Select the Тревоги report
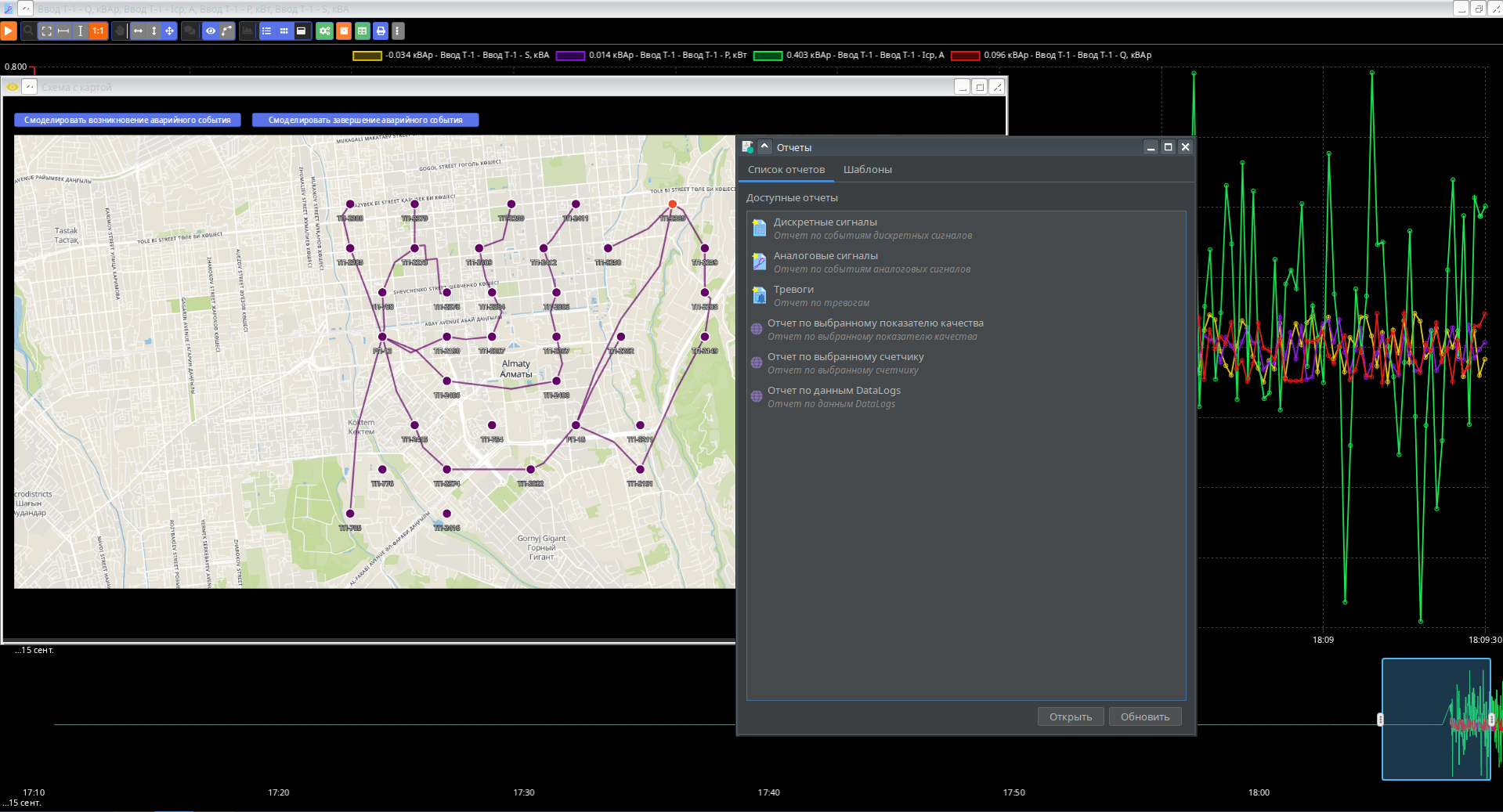The image size is (1503, 812). click(966, 296)
